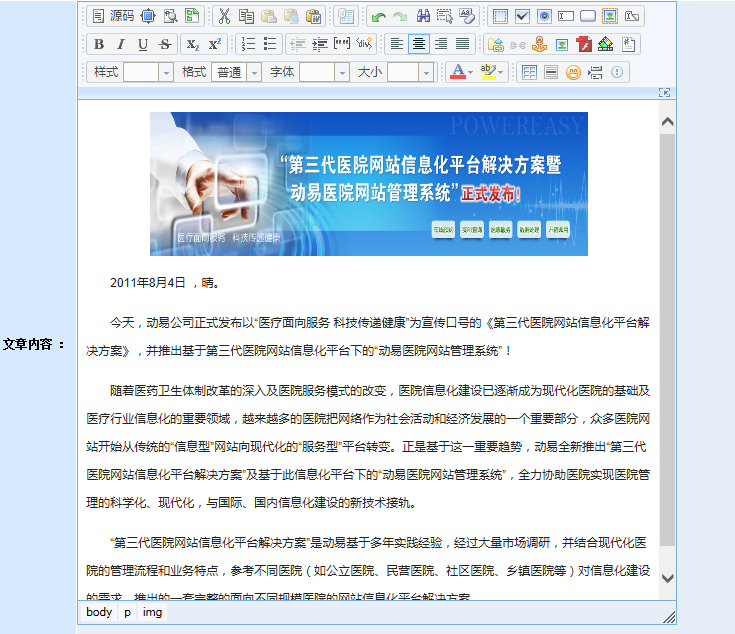Open the 样式 style dropdown

point(166,72)
